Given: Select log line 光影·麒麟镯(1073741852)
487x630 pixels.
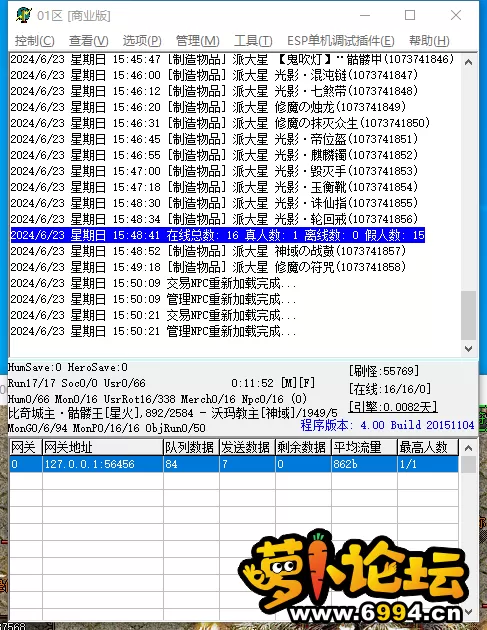Looking at the screenshot, I should click(214, 155).
